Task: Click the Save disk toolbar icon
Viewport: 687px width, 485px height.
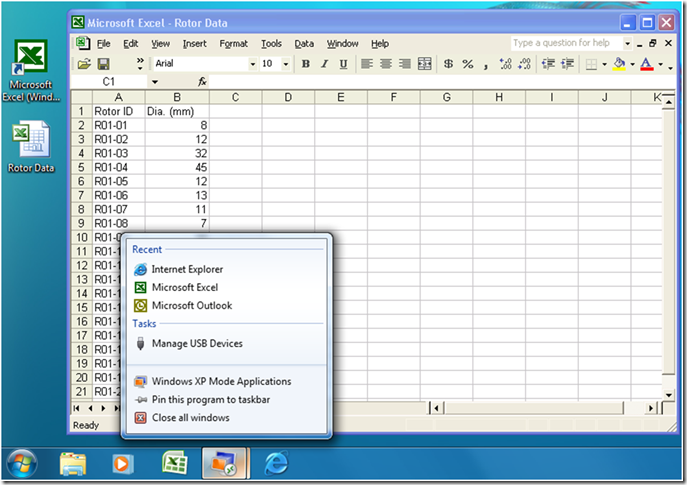Action: tap(103, 64)
